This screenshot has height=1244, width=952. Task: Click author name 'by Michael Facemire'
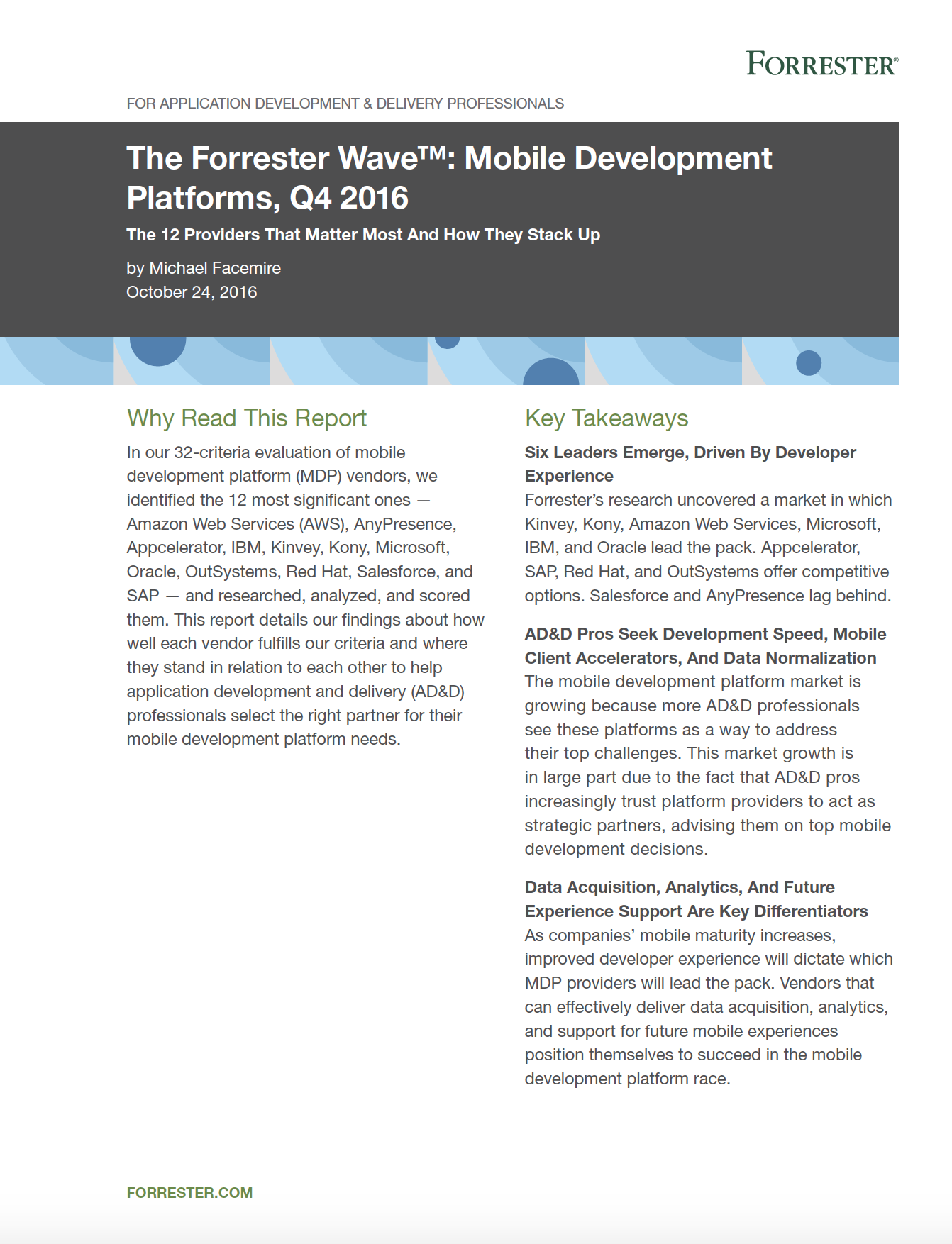point(204,268)
